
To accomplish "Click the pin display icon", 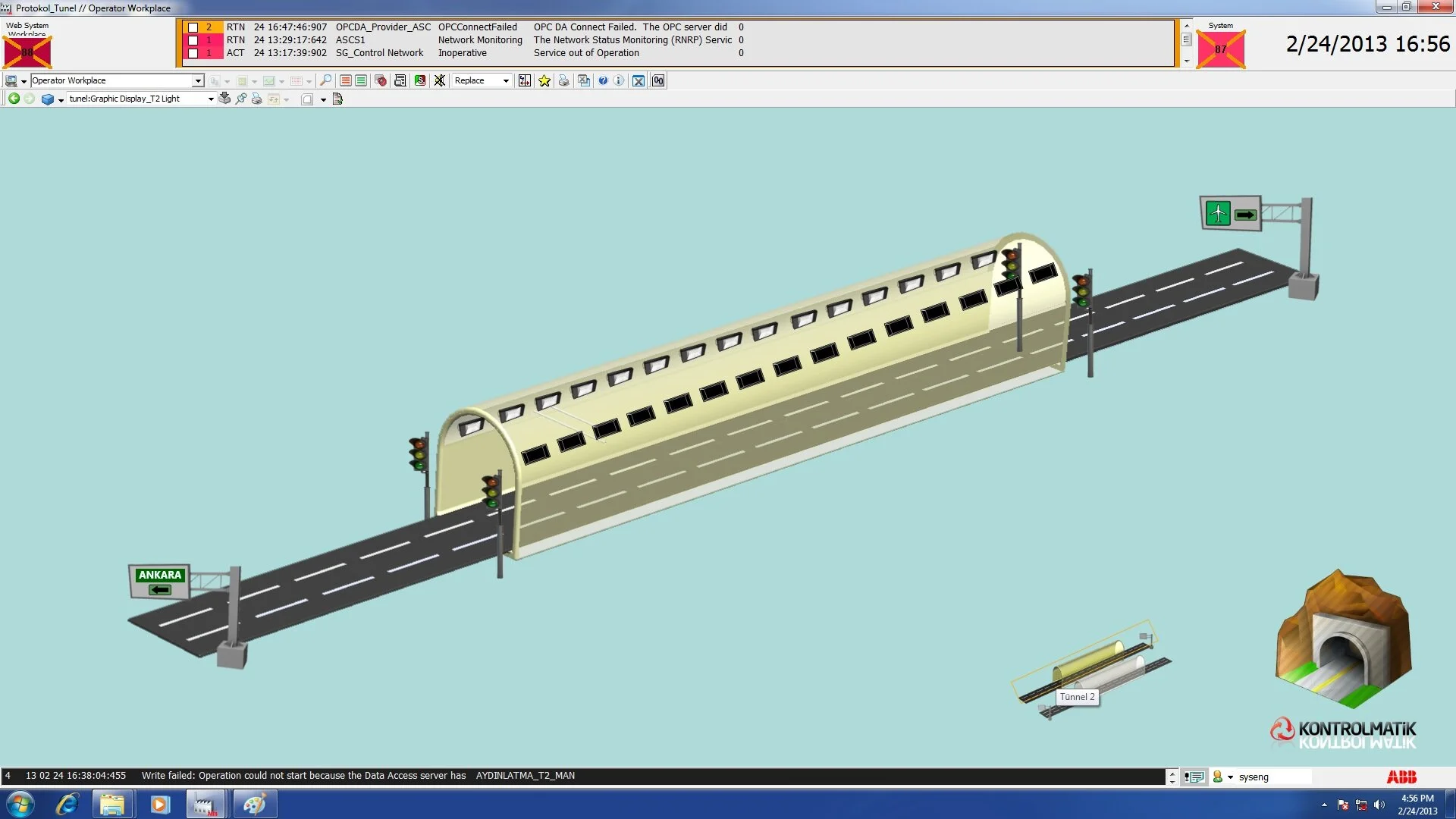I will point(241,99).
